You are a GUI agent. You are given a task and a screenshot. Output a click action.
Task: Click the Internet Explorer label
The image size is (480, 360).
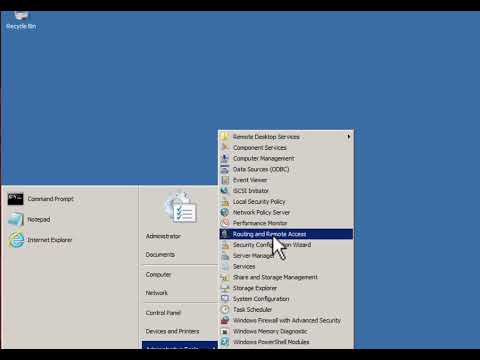pyautogui.click(x=50, y=240)
